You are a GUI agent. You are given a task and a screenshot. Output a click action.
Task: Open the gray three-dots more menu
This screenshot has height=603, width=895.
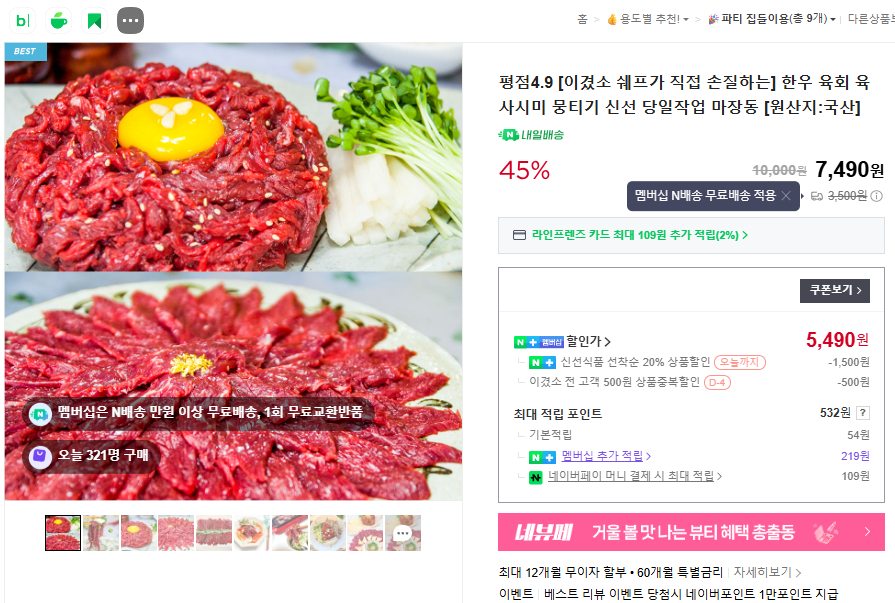click(x=130, y=21)
